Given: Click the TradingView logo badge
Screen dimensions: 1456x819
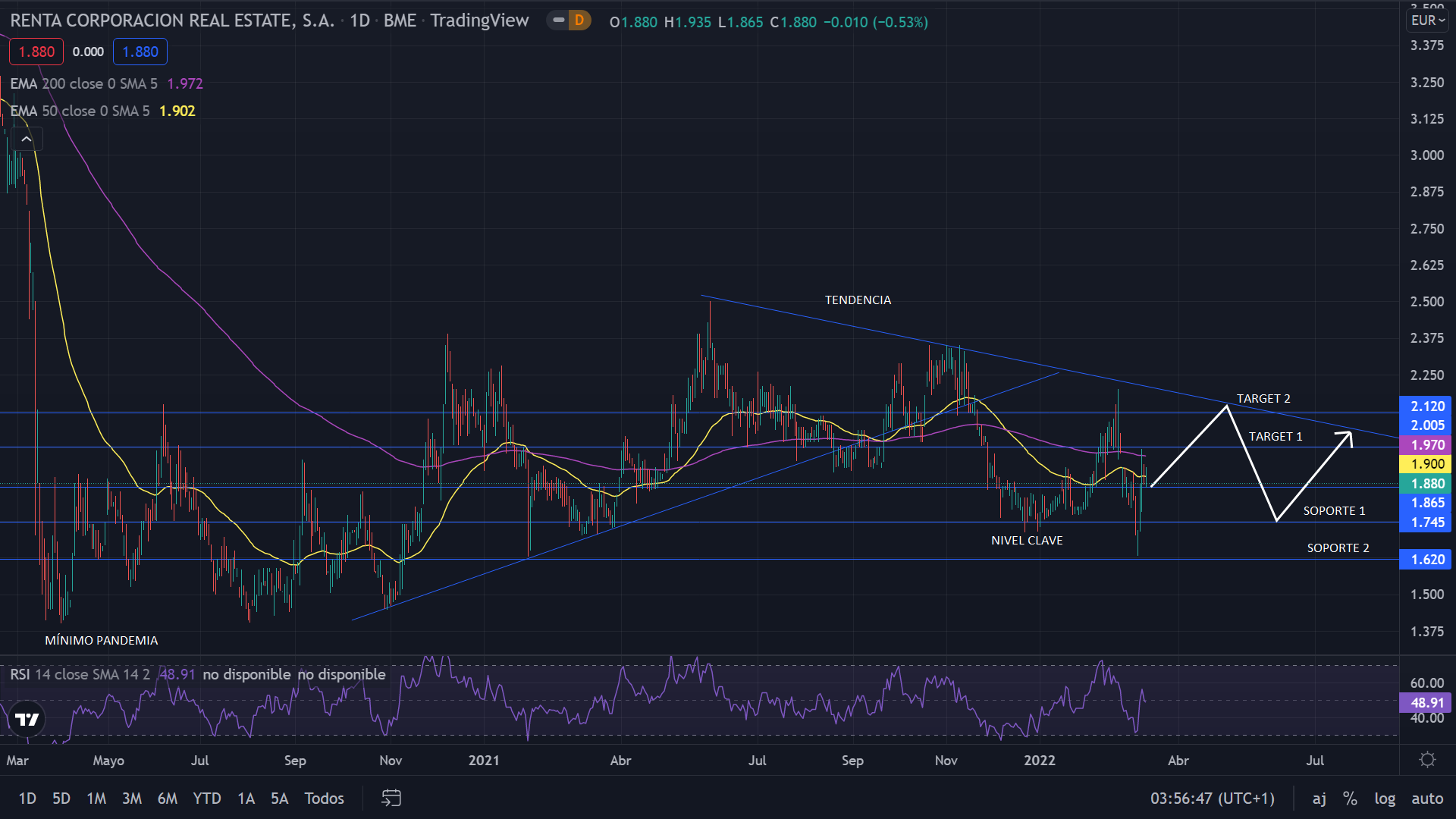Looking at the screenshot, I should coord(27,719).
